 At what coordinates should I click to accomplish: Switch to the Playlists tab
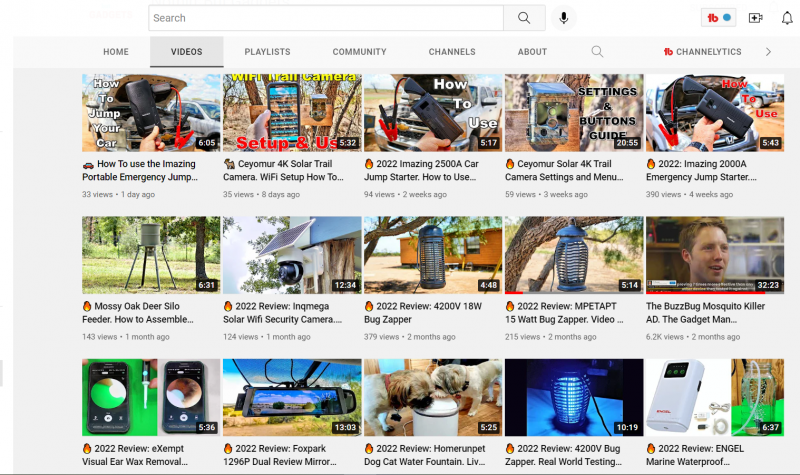pyautogui.click(x=267, y=52)
